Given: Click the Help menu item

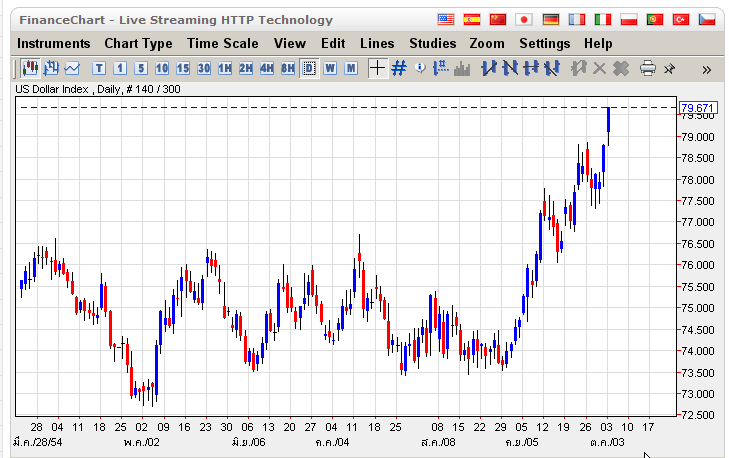Looking at the screenshot, I should [x=598, y=43].
